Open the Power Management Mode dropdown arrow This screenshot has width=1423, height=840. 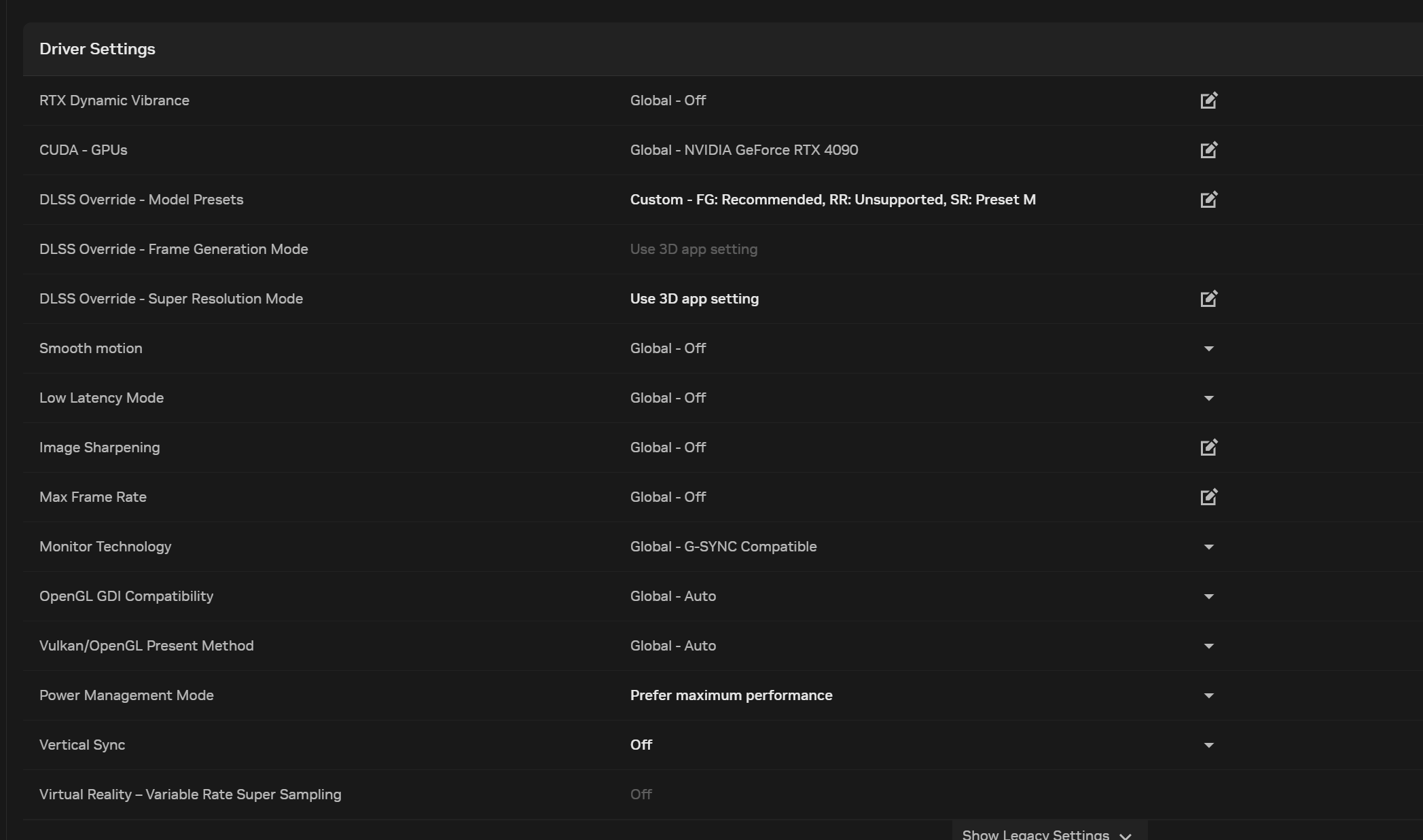1208,695
